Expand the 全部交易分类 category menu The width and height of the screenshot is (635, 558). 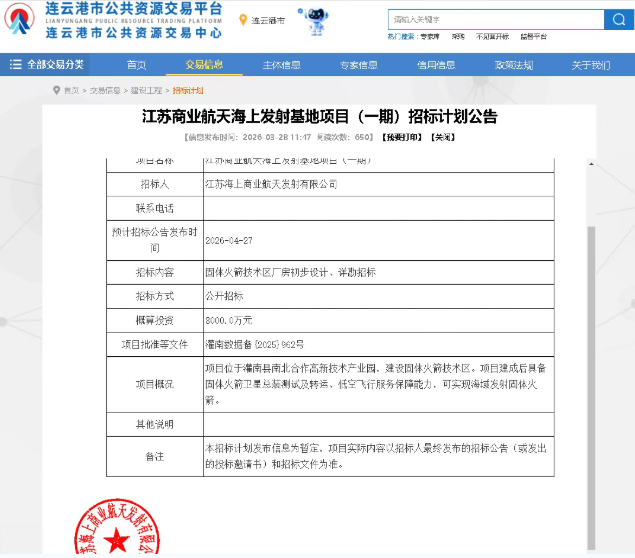(x=45, y=64)
